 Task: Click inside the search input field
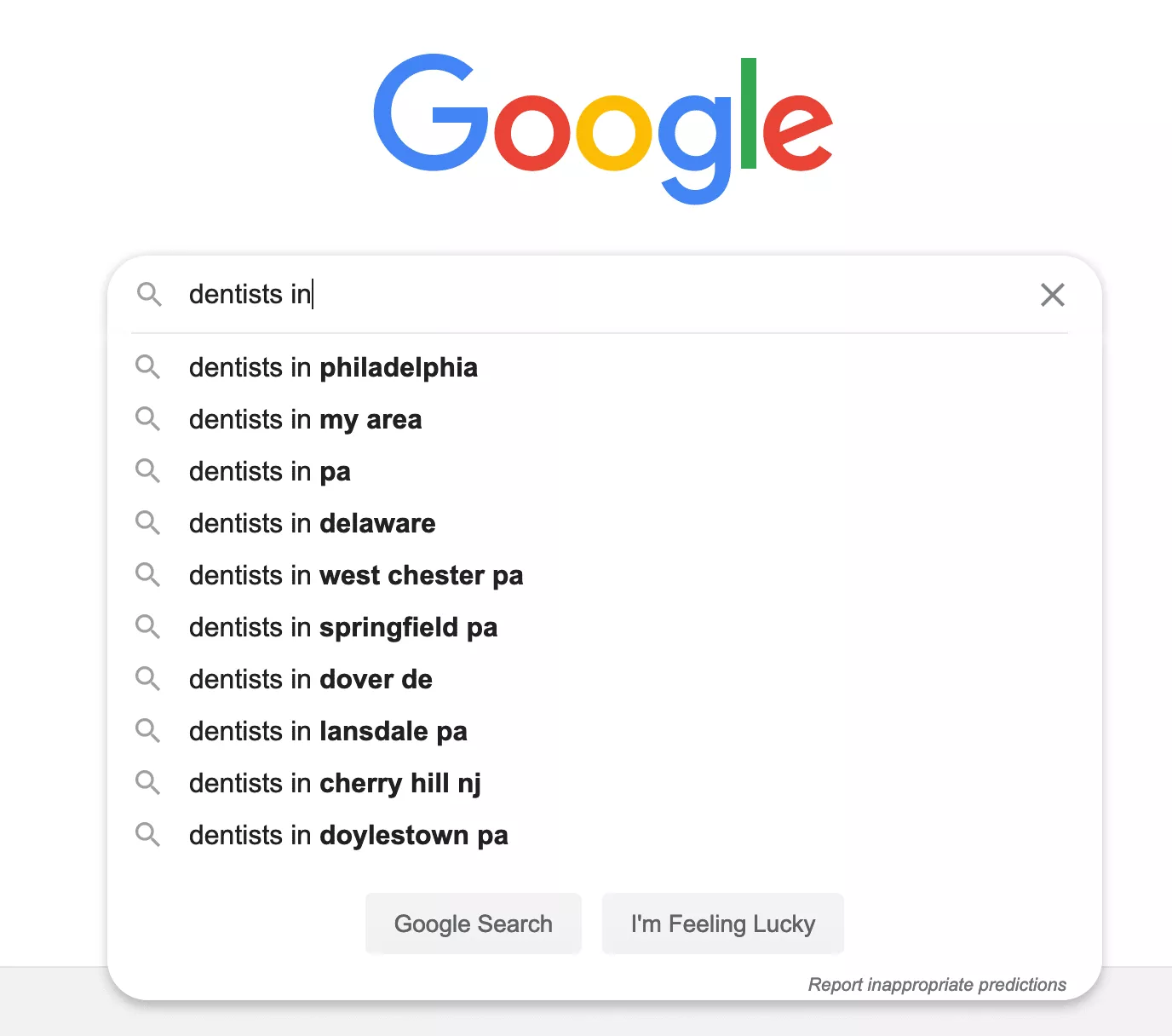[x=511, y=295]
